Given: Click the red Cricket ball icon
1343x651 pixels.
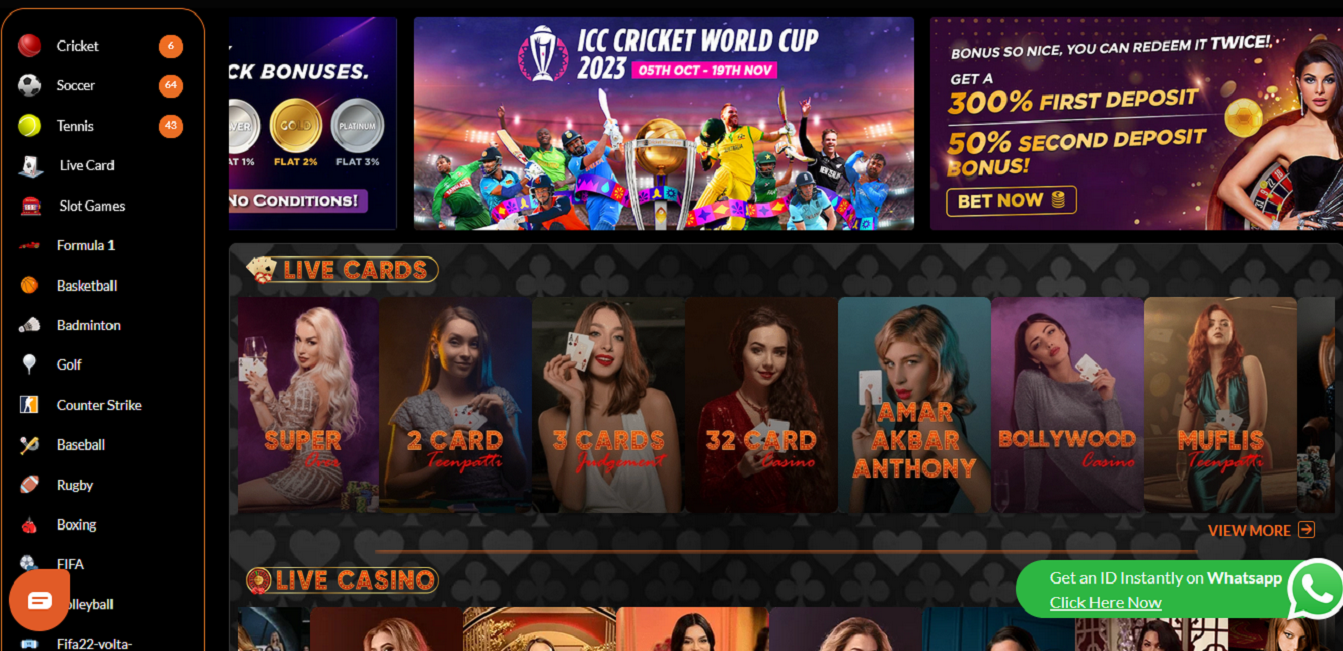Looking at the screenshot, I should (30, 46).
